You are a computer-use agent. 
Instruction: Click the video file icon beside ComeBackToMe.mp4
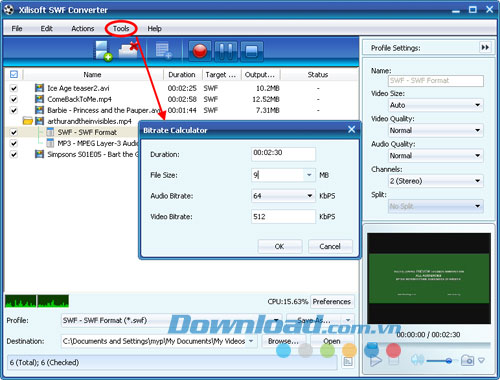pyautogui.click(x=39, y=99)
